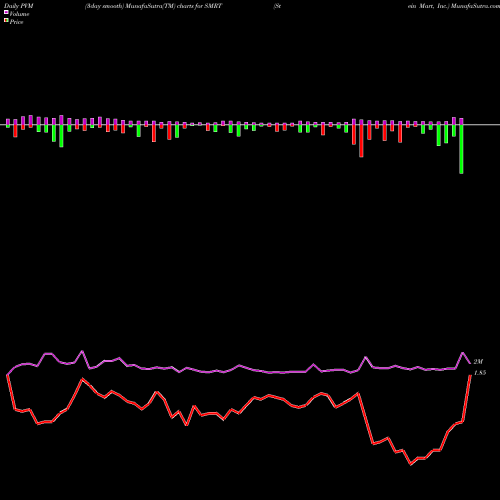
Task: Select the Volume legend label
Action: point(19,14)
